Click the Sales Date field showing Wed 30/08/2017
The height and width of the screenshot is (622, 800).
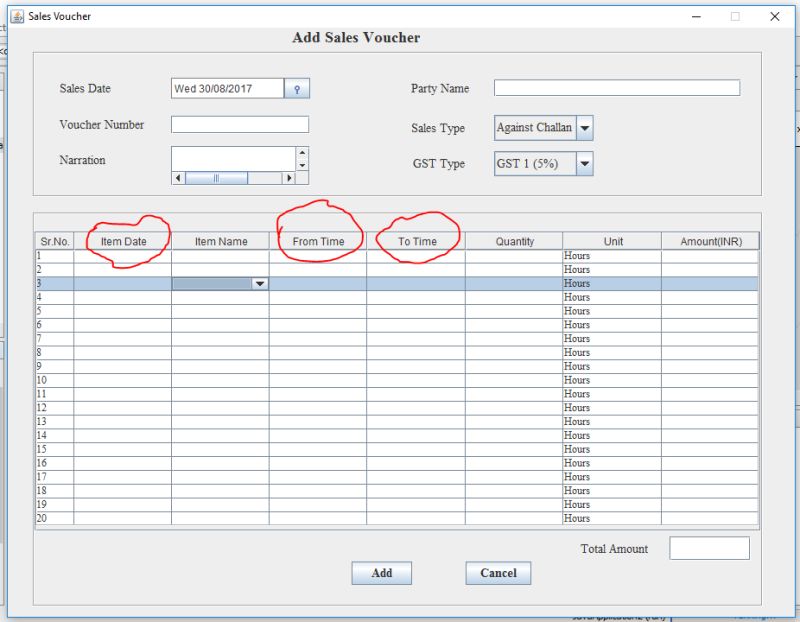228,88
